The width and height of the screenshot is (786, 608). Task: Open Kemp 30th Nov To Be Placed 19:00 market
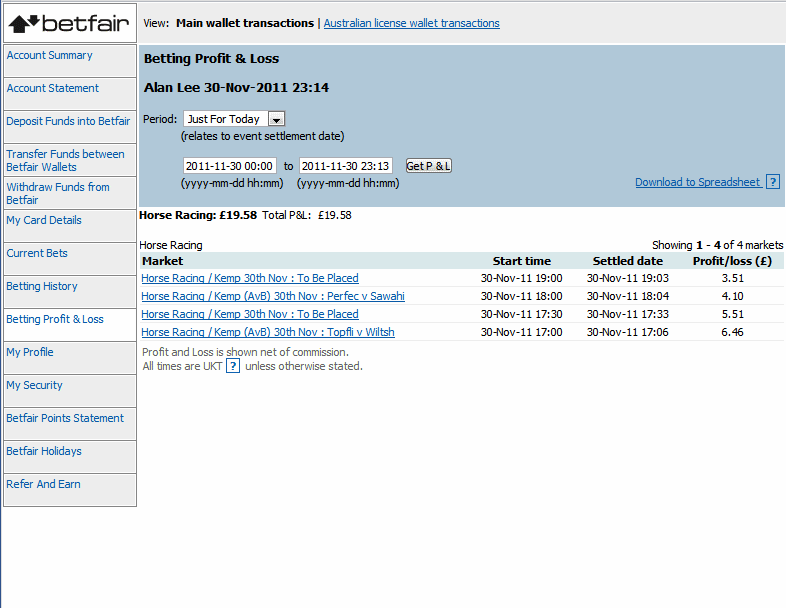coord(250,278)
